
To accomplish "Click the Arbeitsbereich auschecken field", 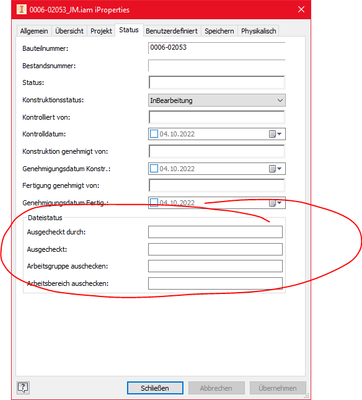I will (x=215, y=284).
